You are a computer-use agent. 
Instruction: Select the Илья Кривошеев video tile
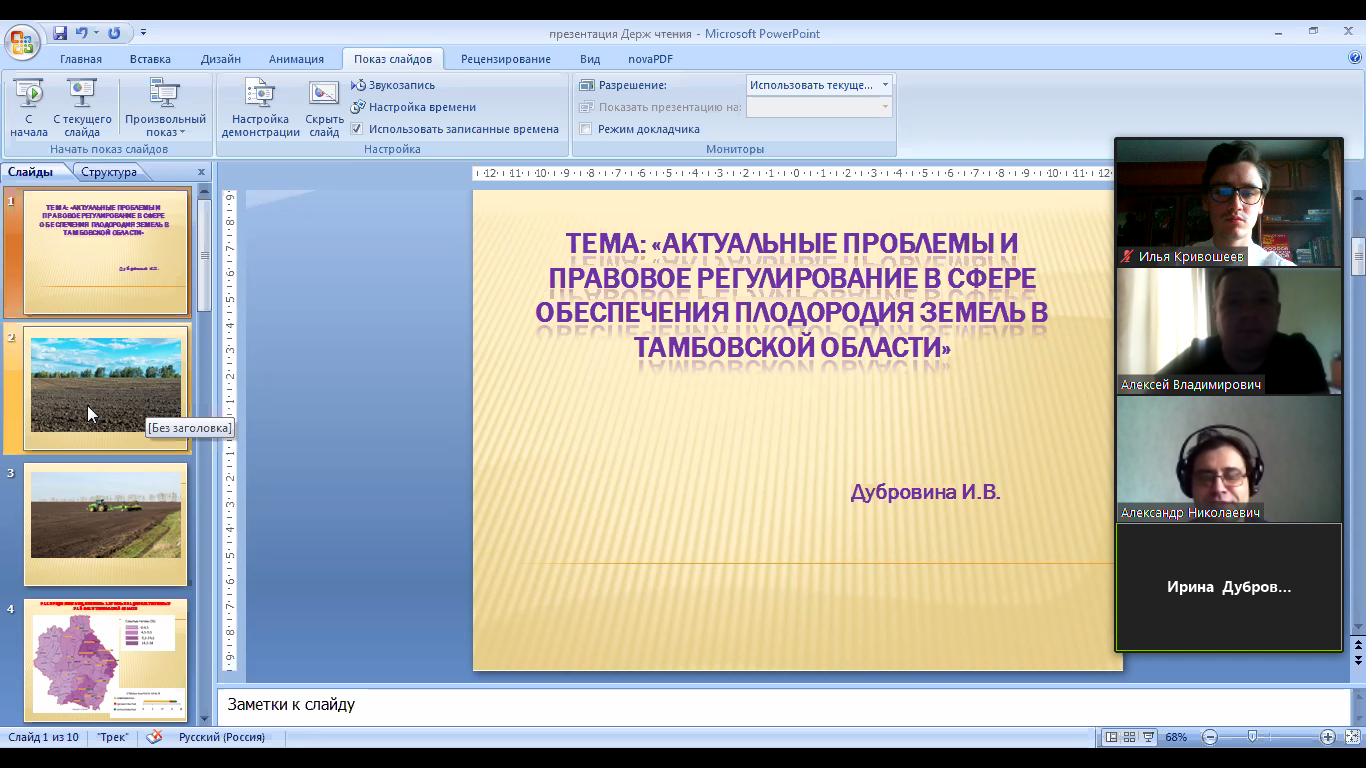point(1229,202)
